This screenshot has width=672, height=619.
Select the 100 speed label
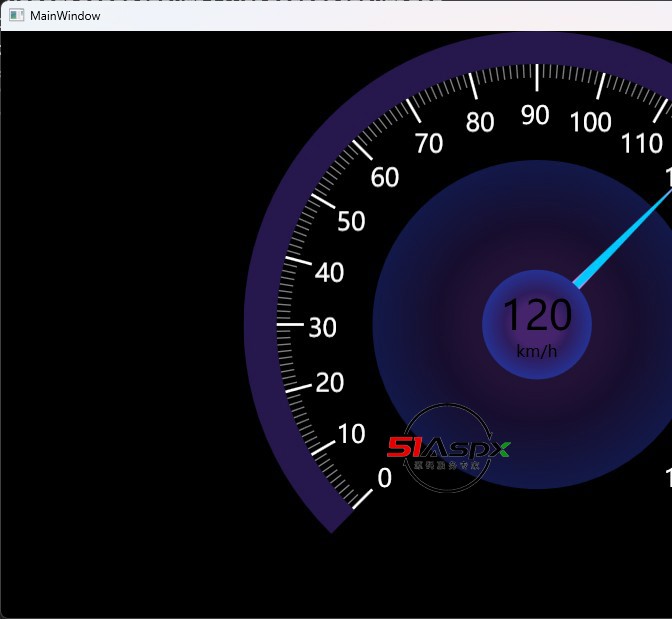pyautogui.click(x=590, y=123)
